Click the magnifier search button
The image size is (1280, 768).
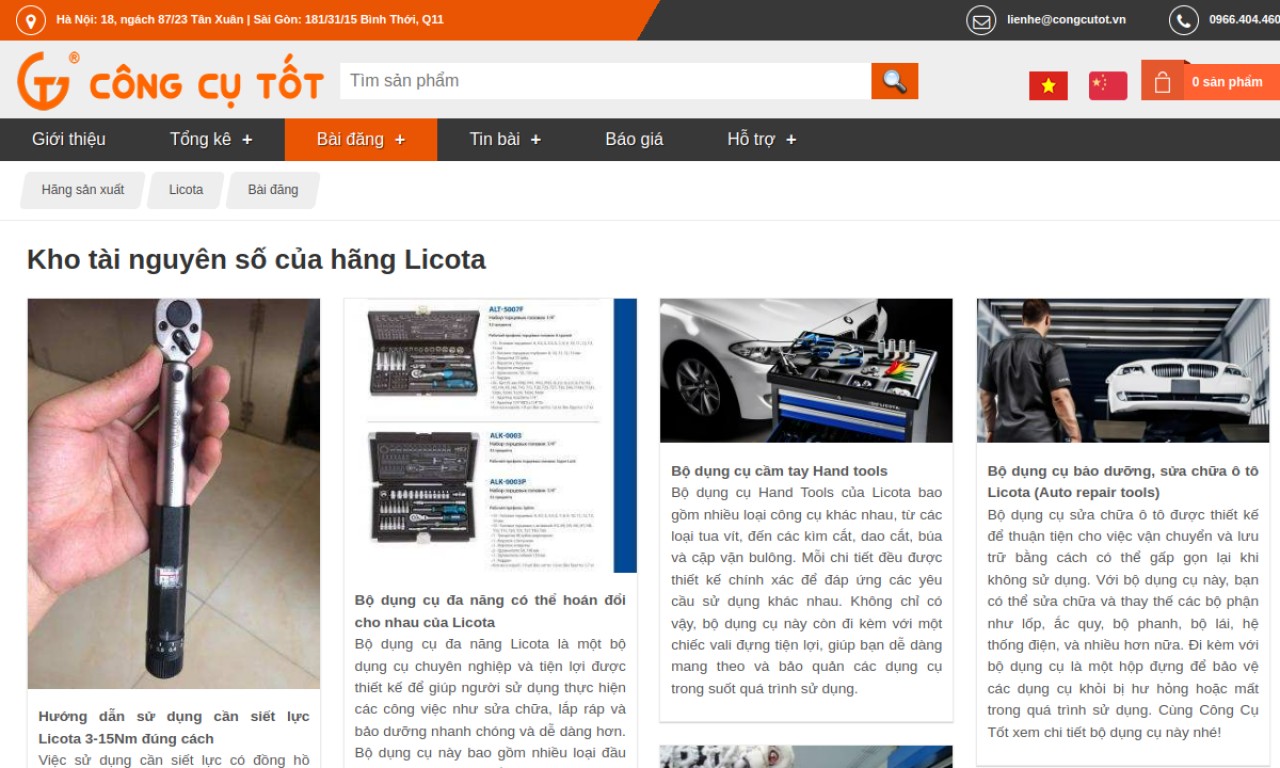894,81
